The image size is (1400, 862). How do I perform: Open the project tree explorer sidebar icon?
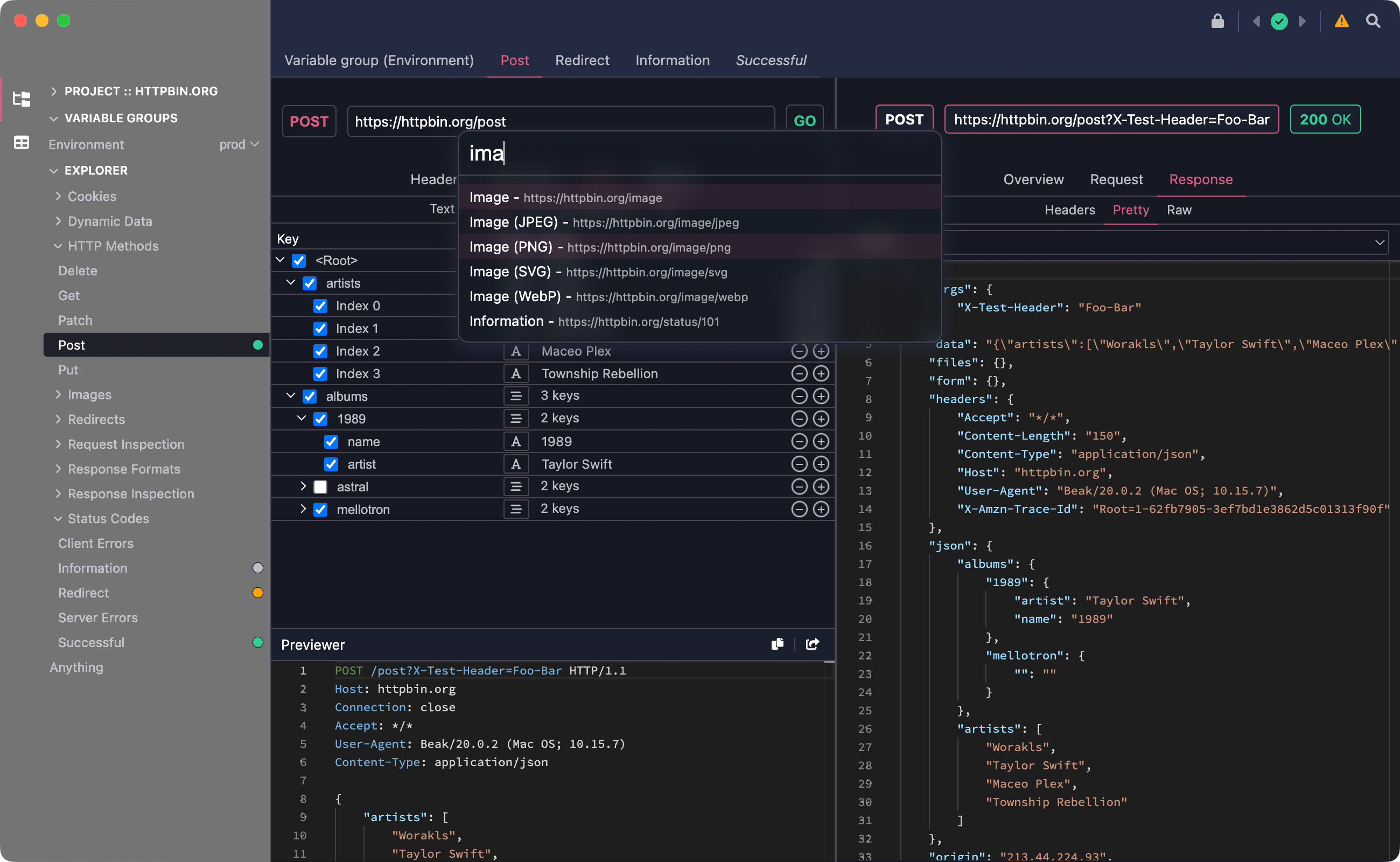tap(21, 98)
